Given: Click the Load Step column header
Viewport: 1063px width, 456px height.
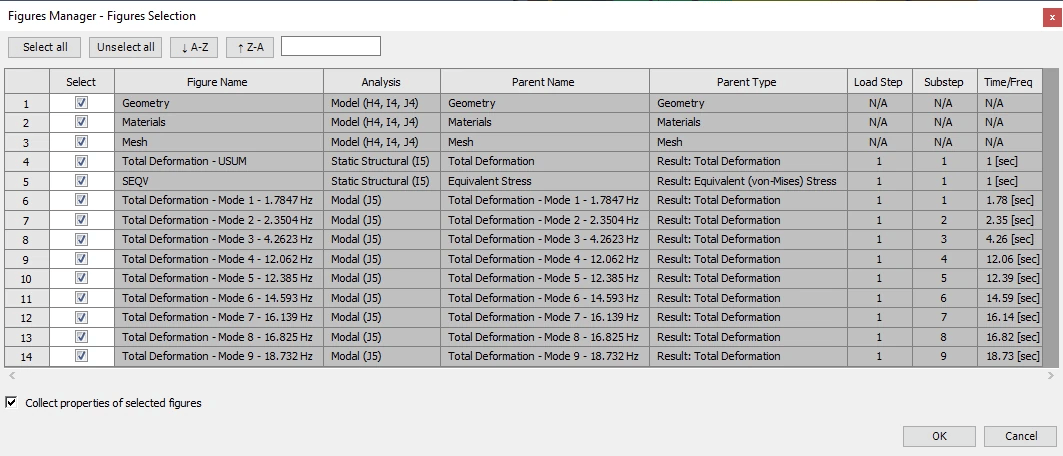Looking at the screenshot, I should pos(879,81).
